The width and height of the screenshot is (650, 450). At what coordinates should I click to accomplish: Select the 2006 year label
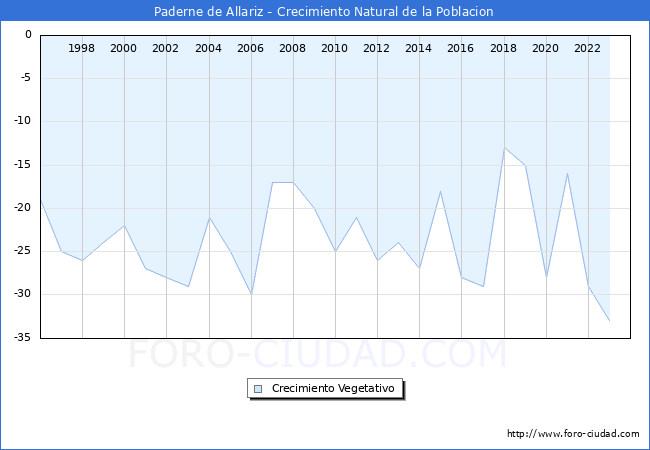click(250, 48)
